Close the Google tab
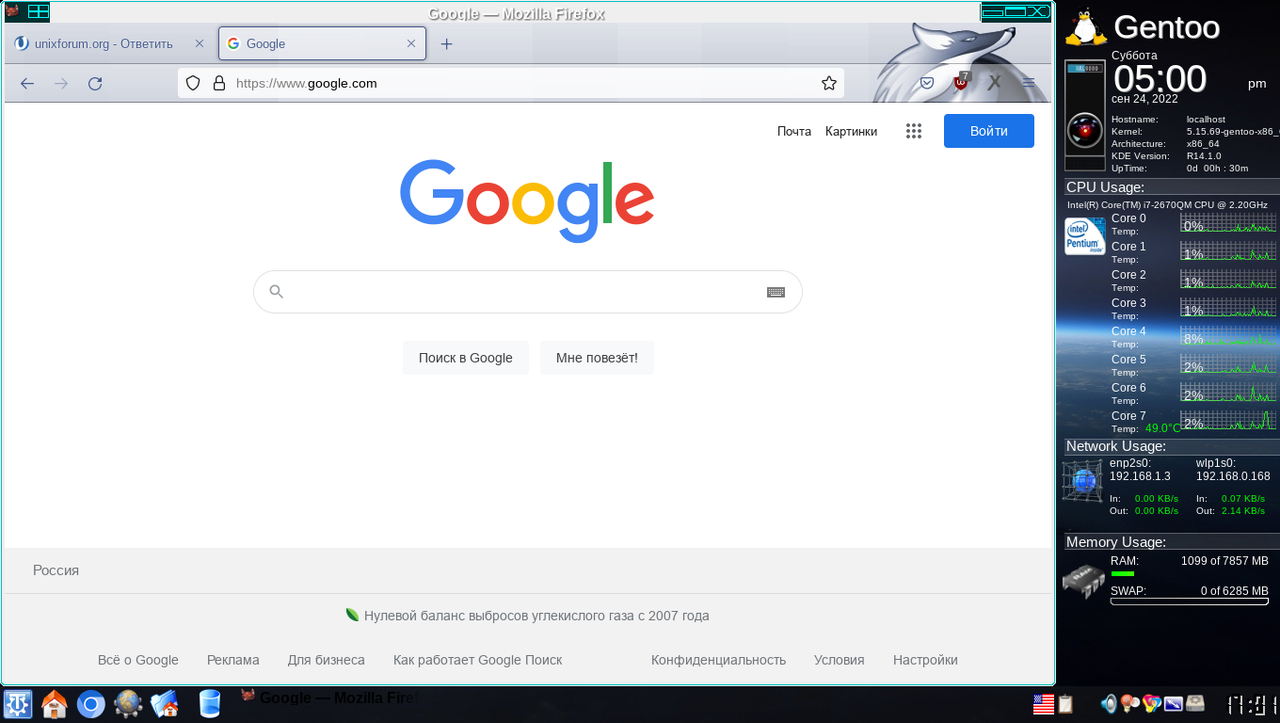 (x=411, y=44)
